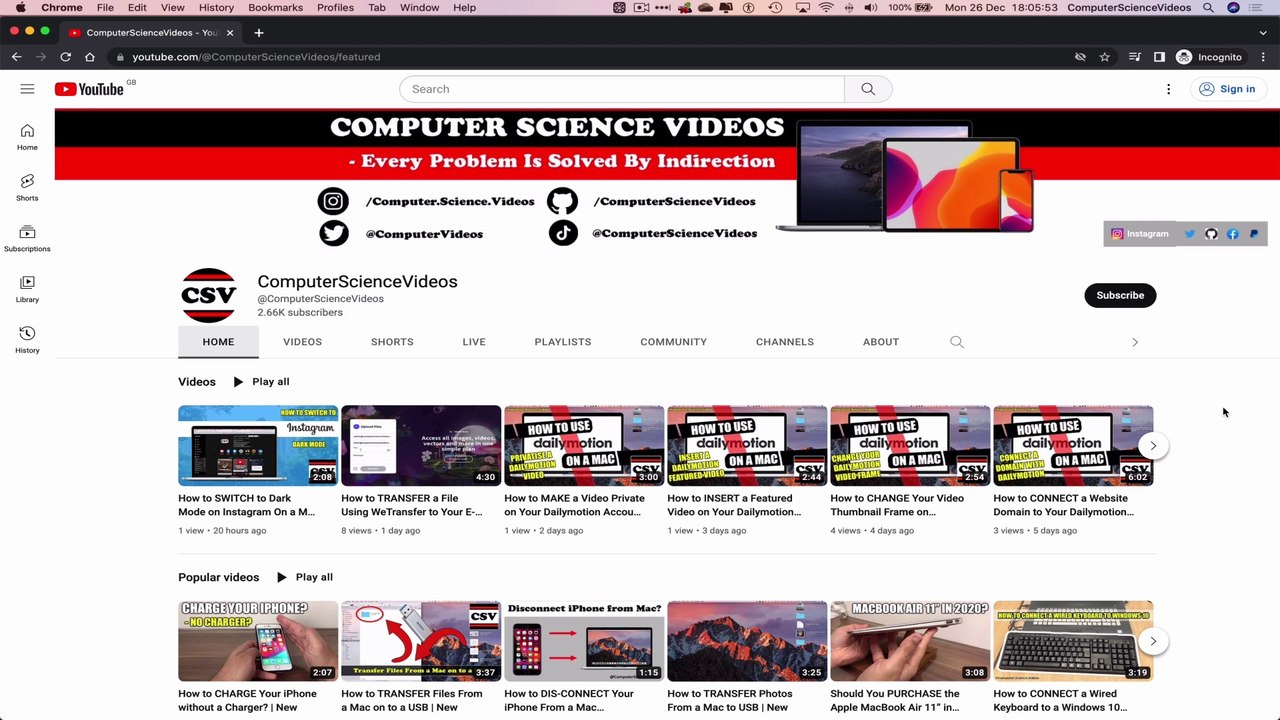Reload the page in Chrome
This screenshot has width=1280, height=720.
pyautogui.click(x=65, y=57)
